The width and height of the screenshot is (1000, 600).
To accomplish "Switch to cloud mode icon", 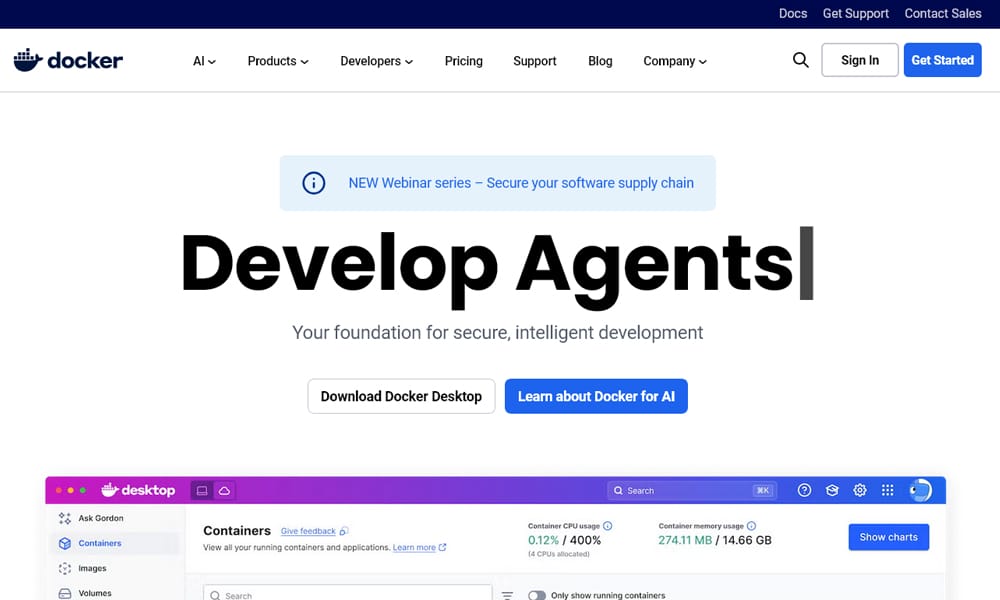I will pyautogui.click(x=224, y=490).
